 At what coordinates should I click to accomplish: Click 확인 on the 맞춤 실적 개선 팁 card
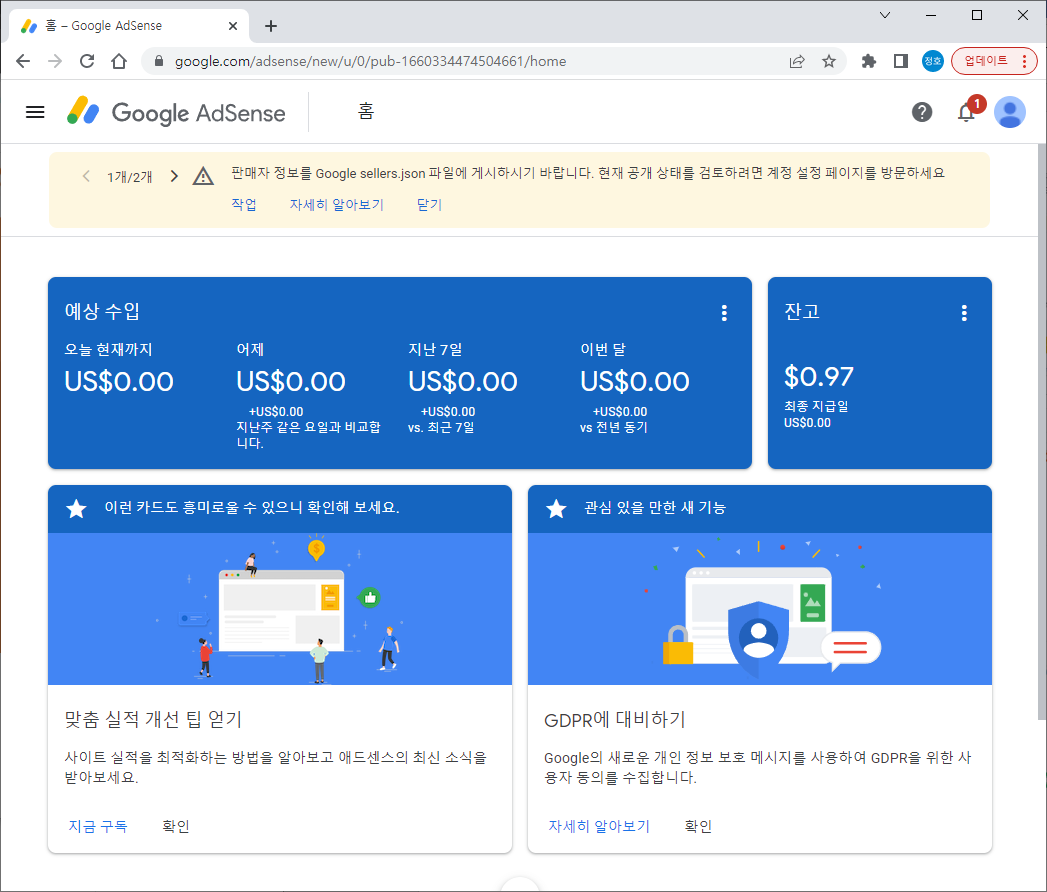[176, 826]
